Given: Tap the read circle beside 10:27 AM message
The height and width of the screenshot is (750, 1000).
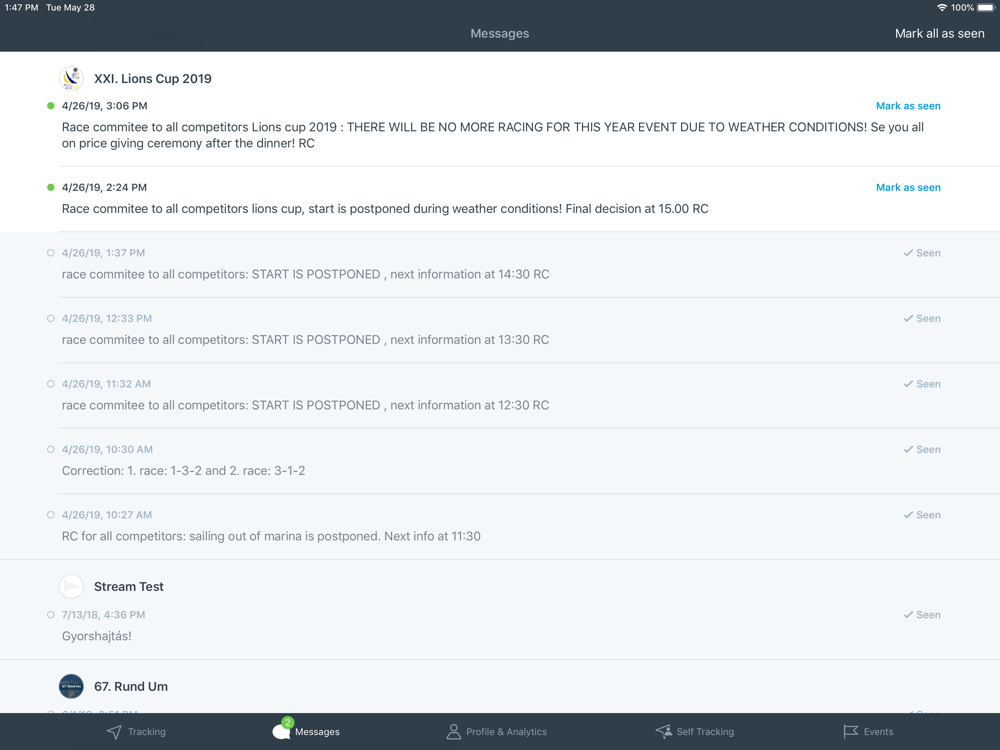Looking at the screenshot, I should (50, 515).
